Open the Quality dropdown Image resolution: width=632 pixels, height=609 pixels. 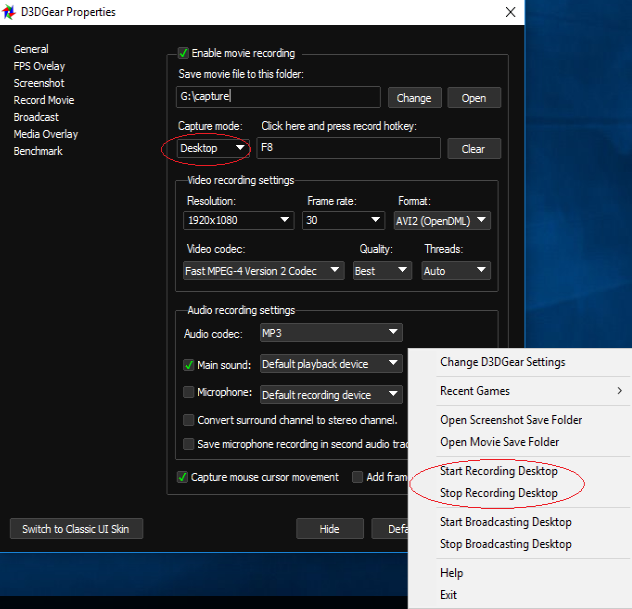coord(382,270)
